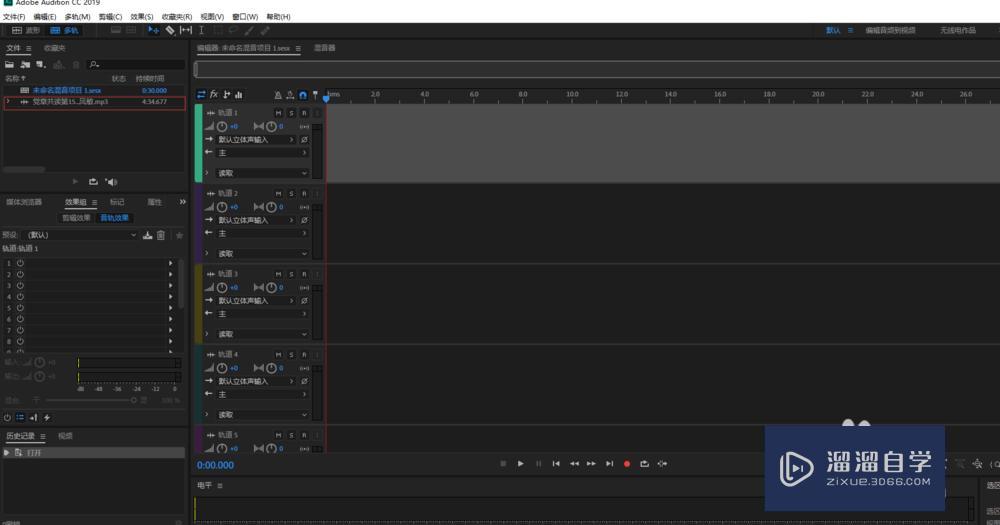Screen dimensions: 1000x525
Task: Open the 效果(S) menu
Action: pyautogui.click(x=142, y=17)
